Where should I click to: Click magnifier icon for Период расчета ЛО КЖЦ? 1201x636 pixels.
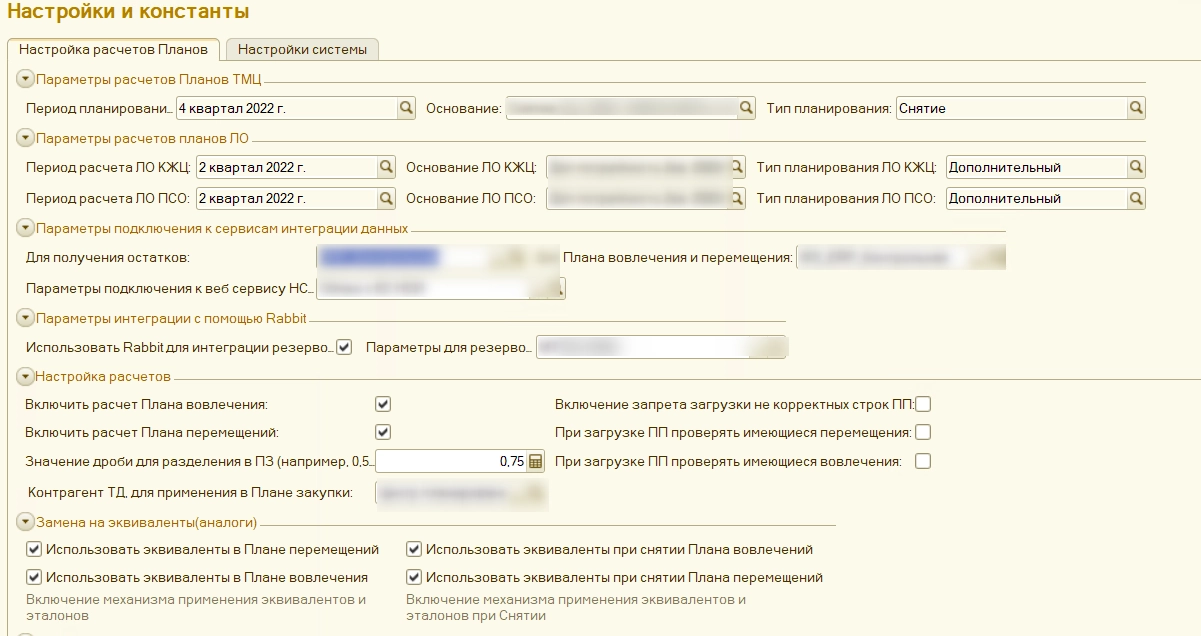[x=386, y=168]
